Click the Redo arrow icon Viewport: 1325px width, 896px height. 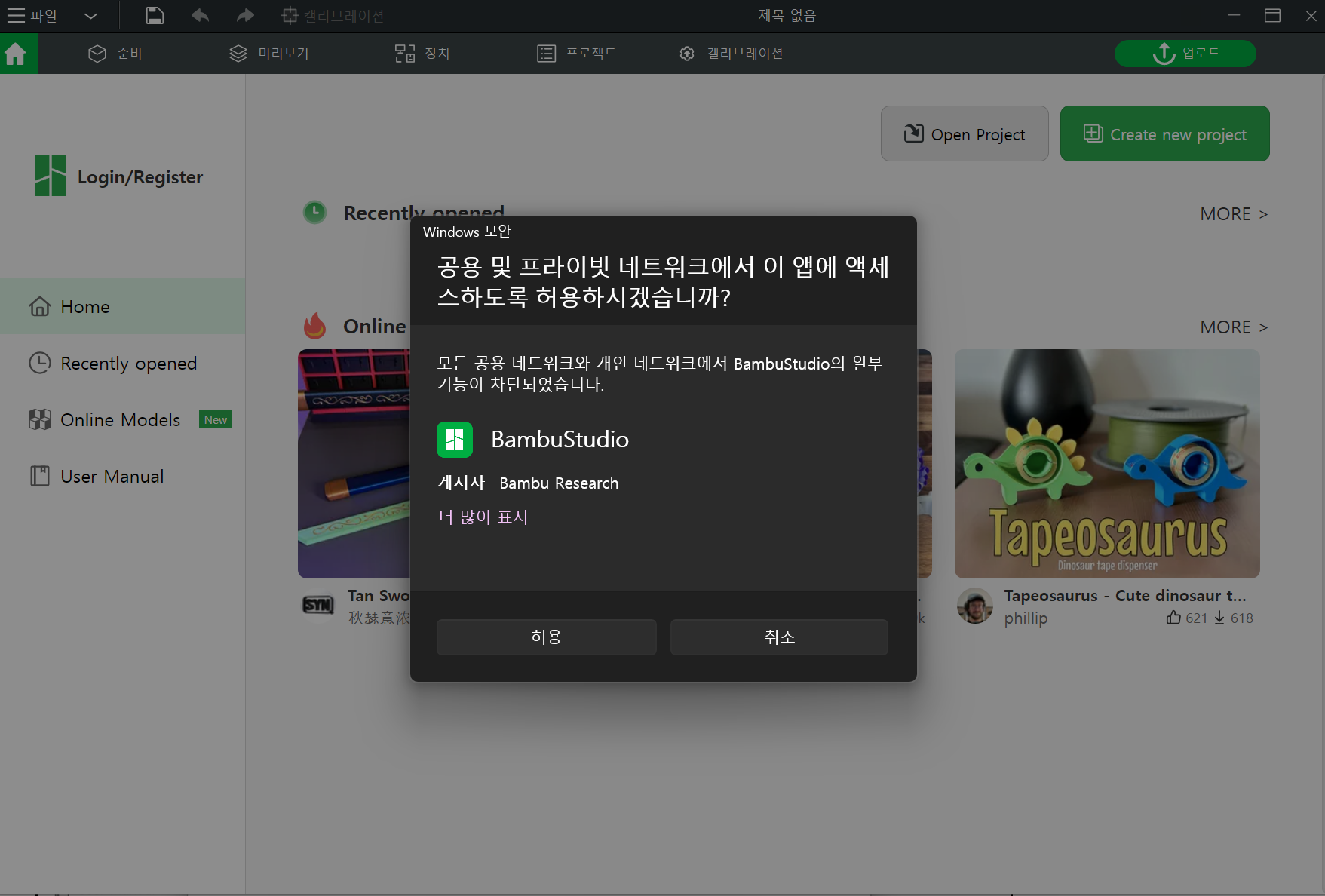click(x=245, y=16)
